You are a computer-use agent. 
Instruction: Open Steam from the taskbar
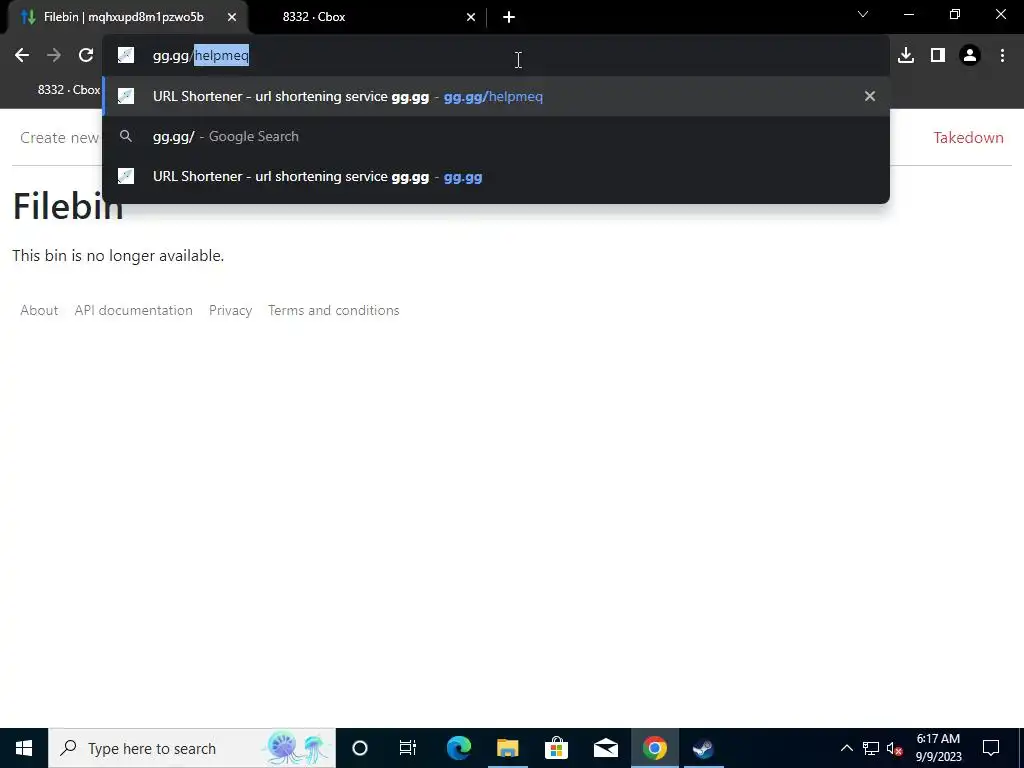(703, 748)
